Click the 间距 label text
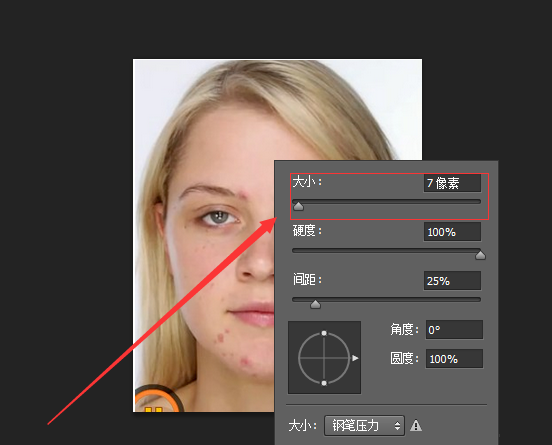Image resolution: width=552 pixels, height=445 pixels. [x=307, y=280]
